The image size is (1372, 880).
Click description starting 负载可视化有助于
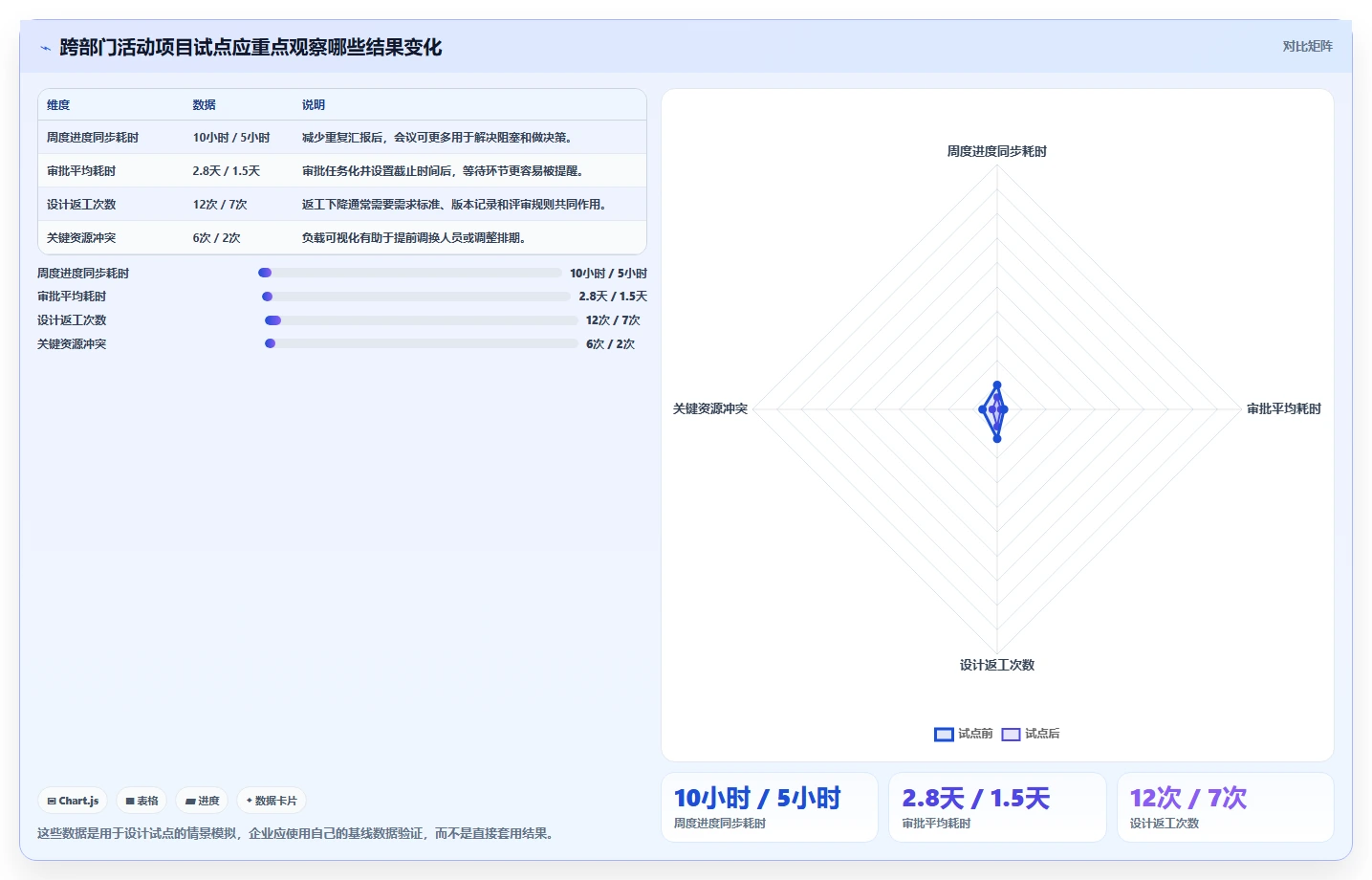[x=414, y=238]
